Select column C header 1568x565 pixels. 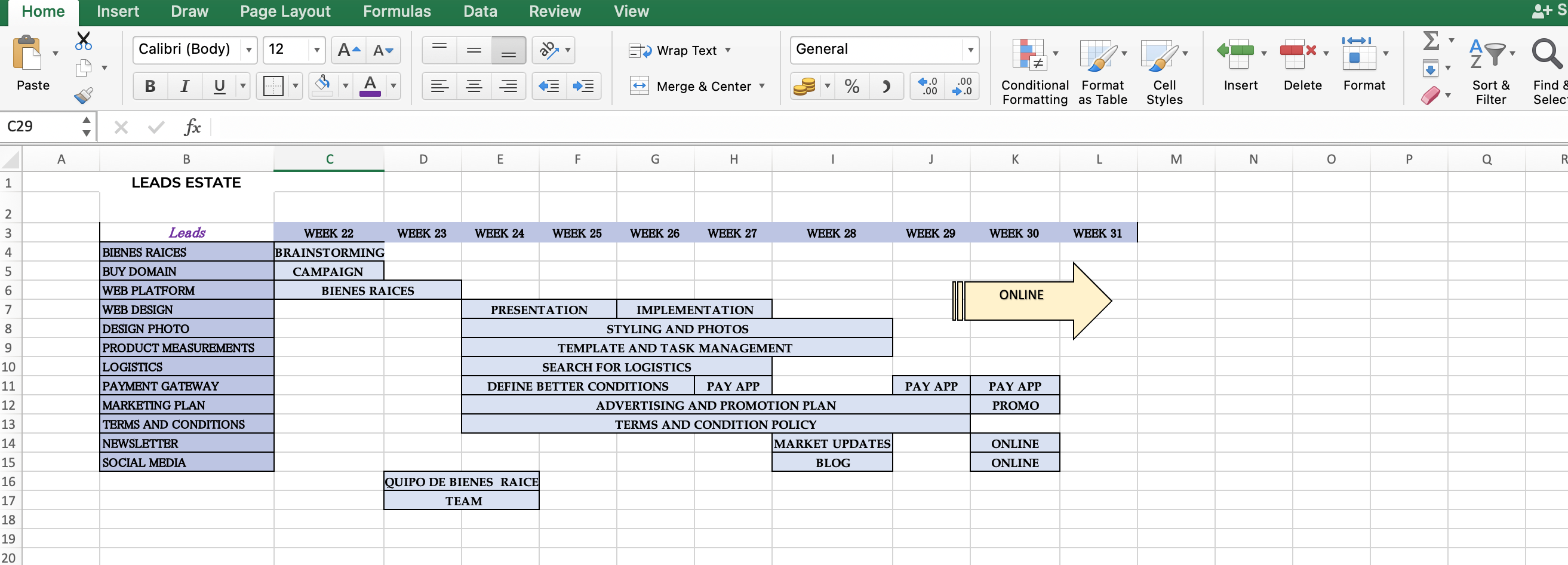pyautogui.click(x=328, y=159)
